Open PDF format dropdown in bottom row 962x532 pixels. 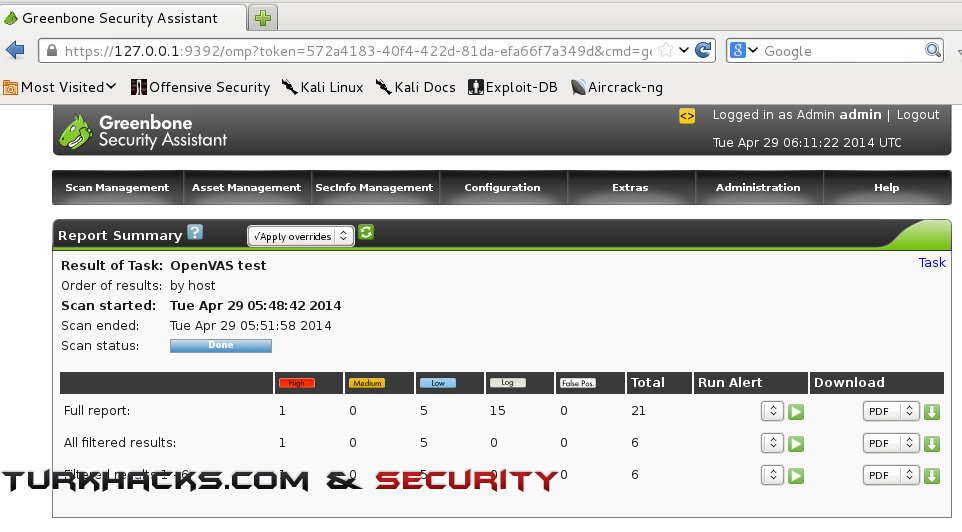click(x=891, y=475)
